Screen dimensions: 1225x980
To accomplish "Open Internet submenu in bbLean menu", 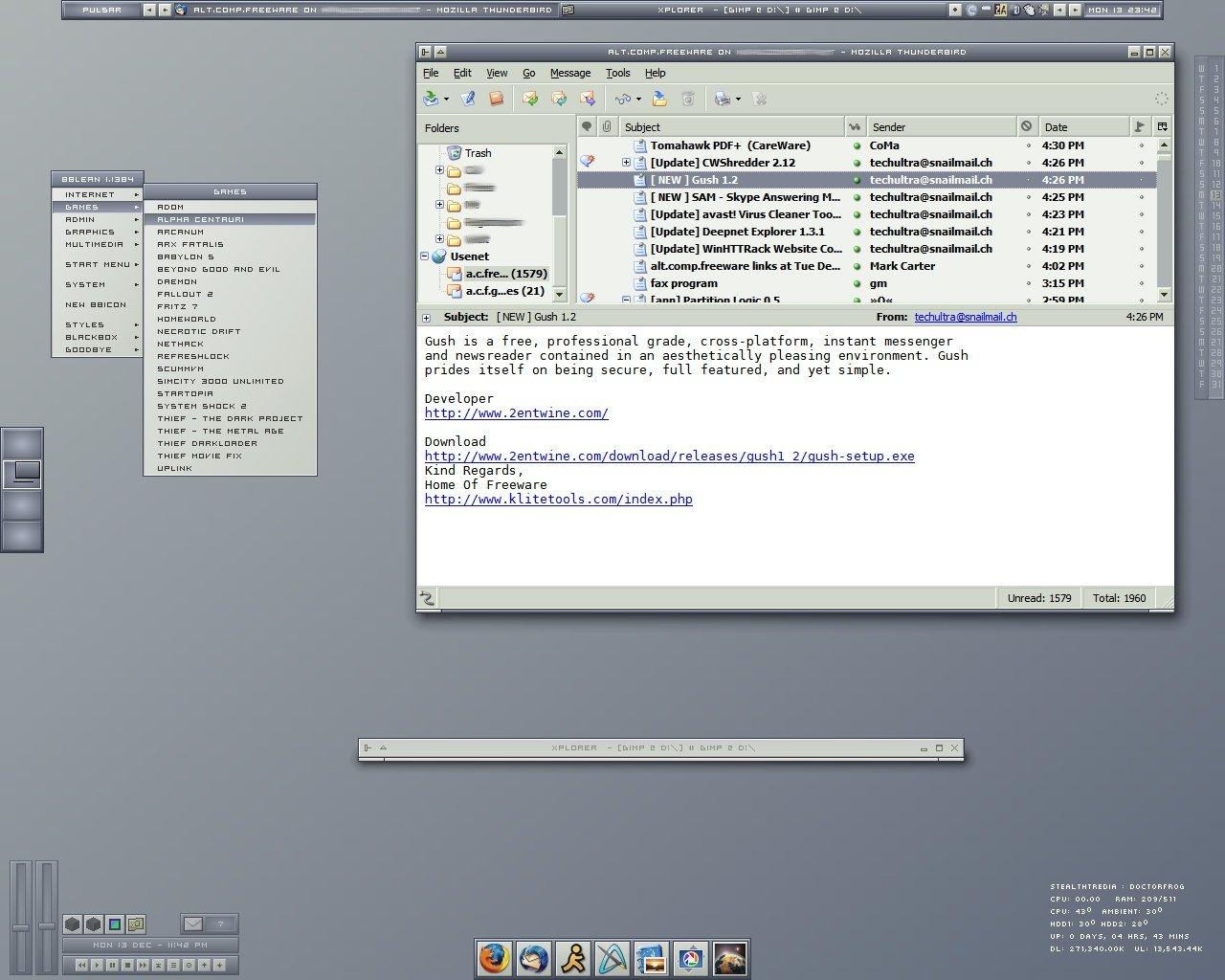I will coord(97,194).
